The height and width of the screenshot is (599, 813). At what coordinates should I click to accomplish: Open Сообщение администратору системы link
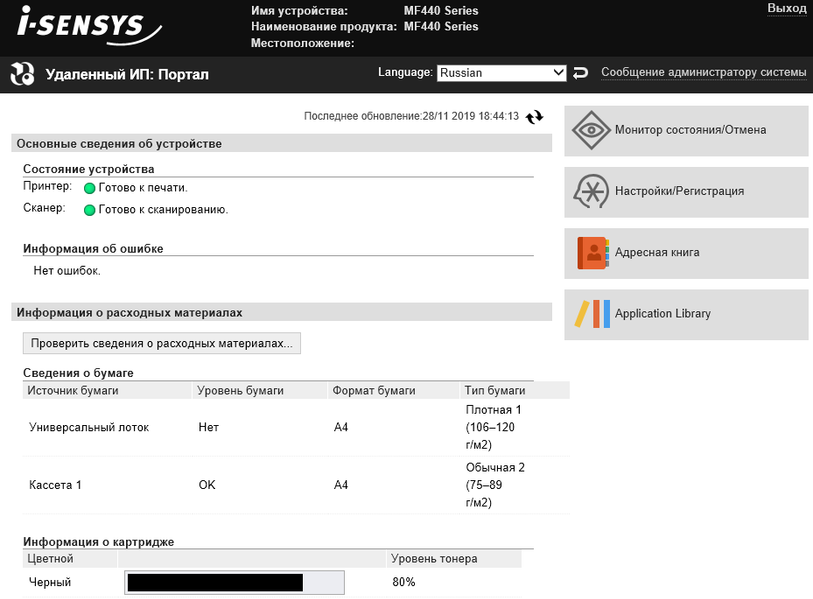[704, 73]
